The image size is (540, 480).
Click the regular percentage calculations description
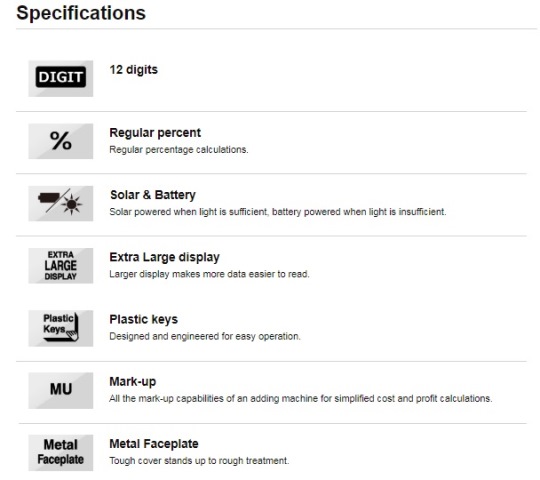click(179, 150)
